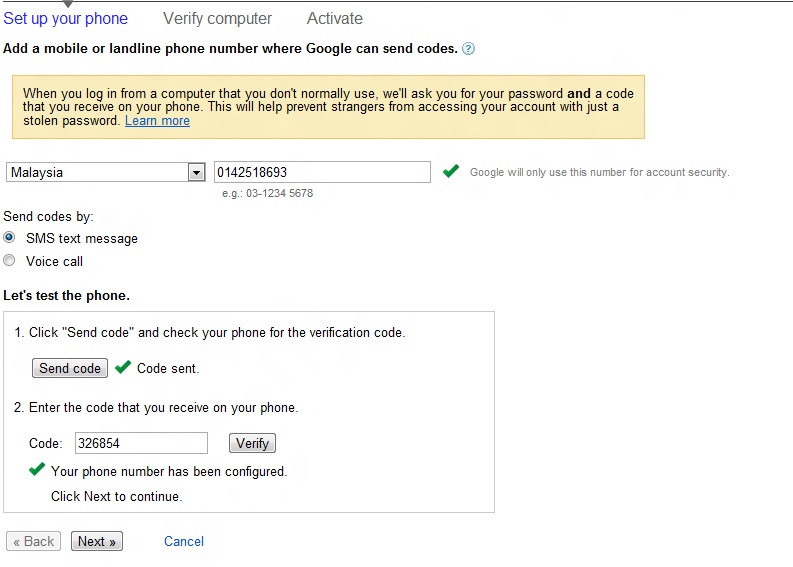Screen dimensions: 793x567
Task: Go to Verify computer step
Action: [217, 18]
